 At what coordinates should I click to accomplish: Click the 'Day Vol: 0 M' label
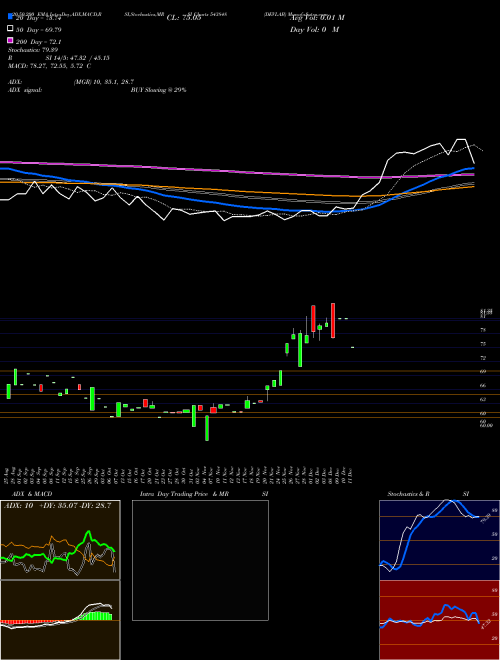pos(314,30)
